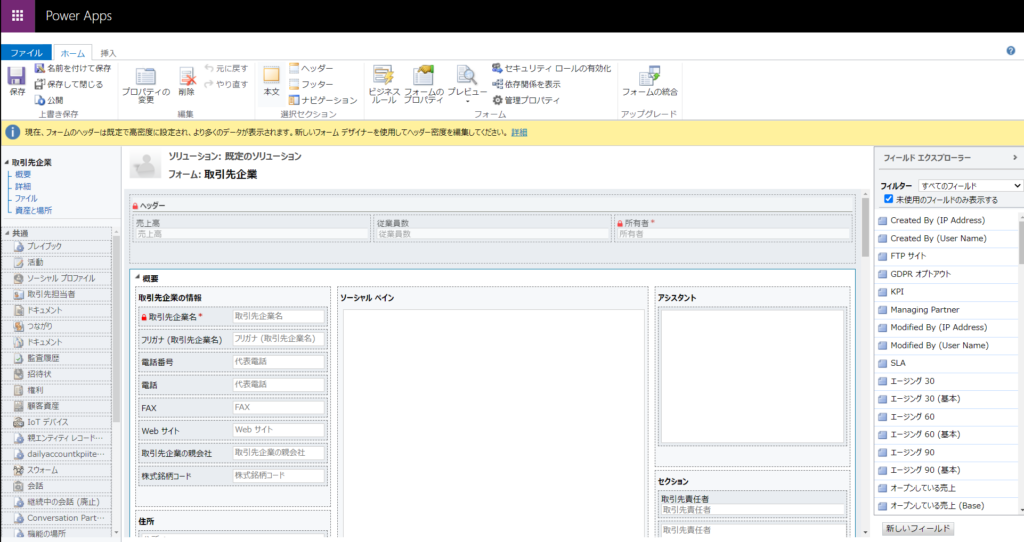Select the オープンしている売上 field
The height and width of the screenshot is (542, 1024).
click(x=947, y=488)
